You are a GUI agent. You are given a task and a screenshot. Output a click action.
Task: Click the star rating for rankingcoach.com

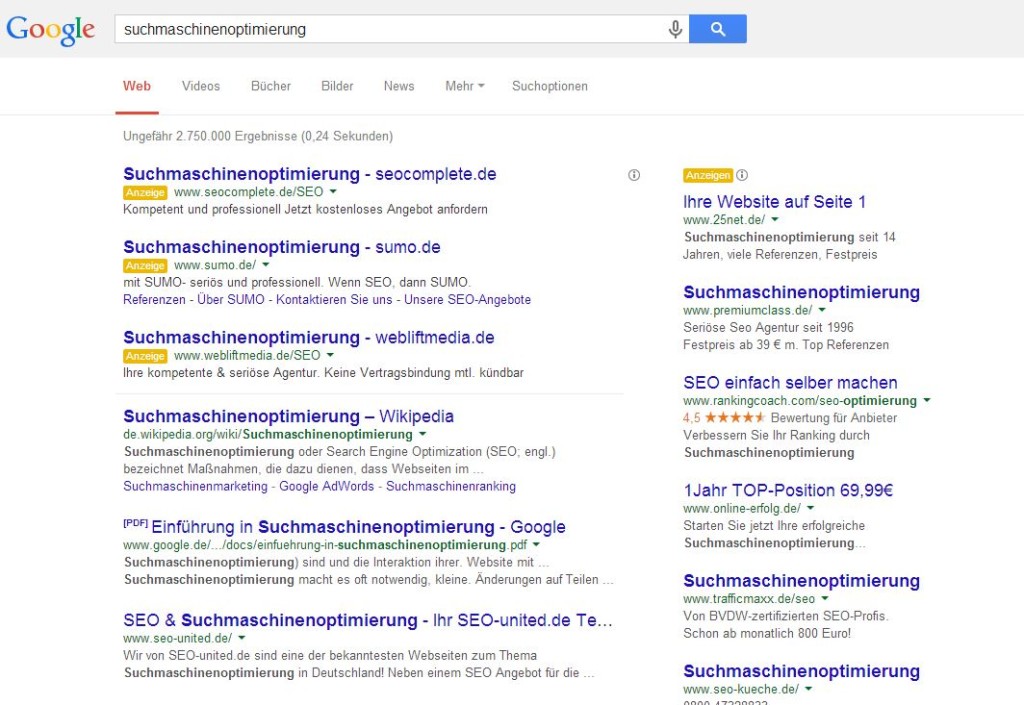734,418
